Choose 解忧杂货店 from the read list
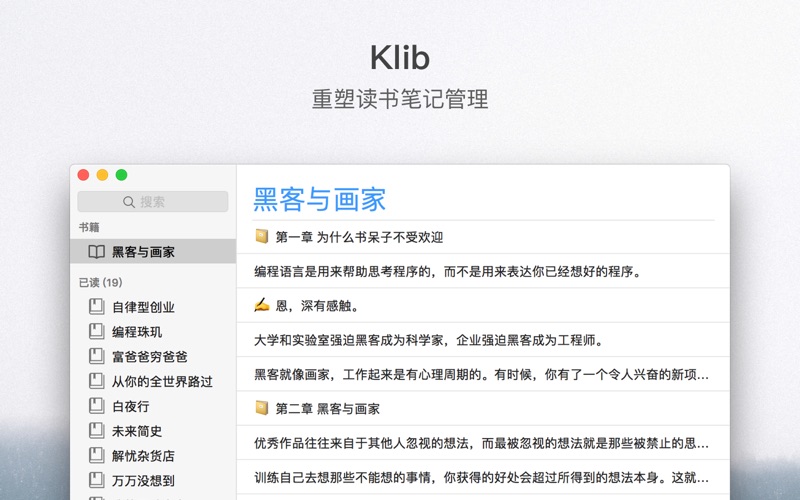 click(143, 456)
